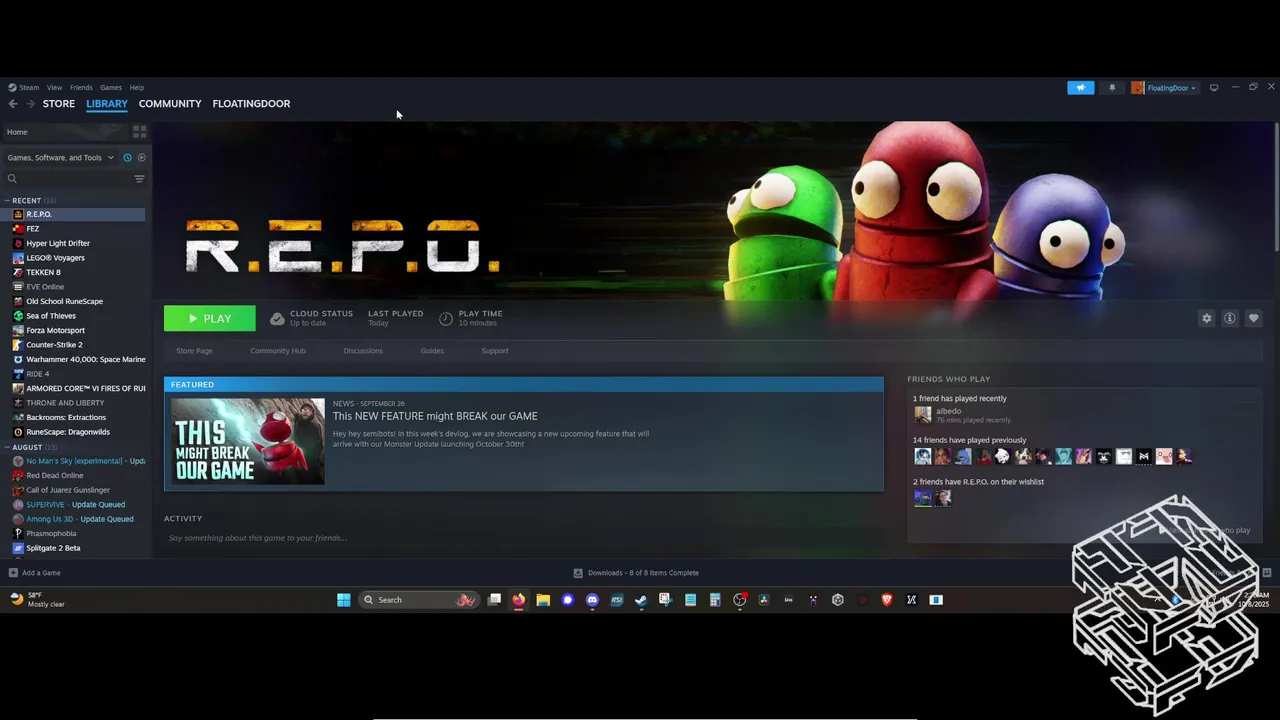Open the Games, Software, and Tools dropdown

click(x=60, y=158)
